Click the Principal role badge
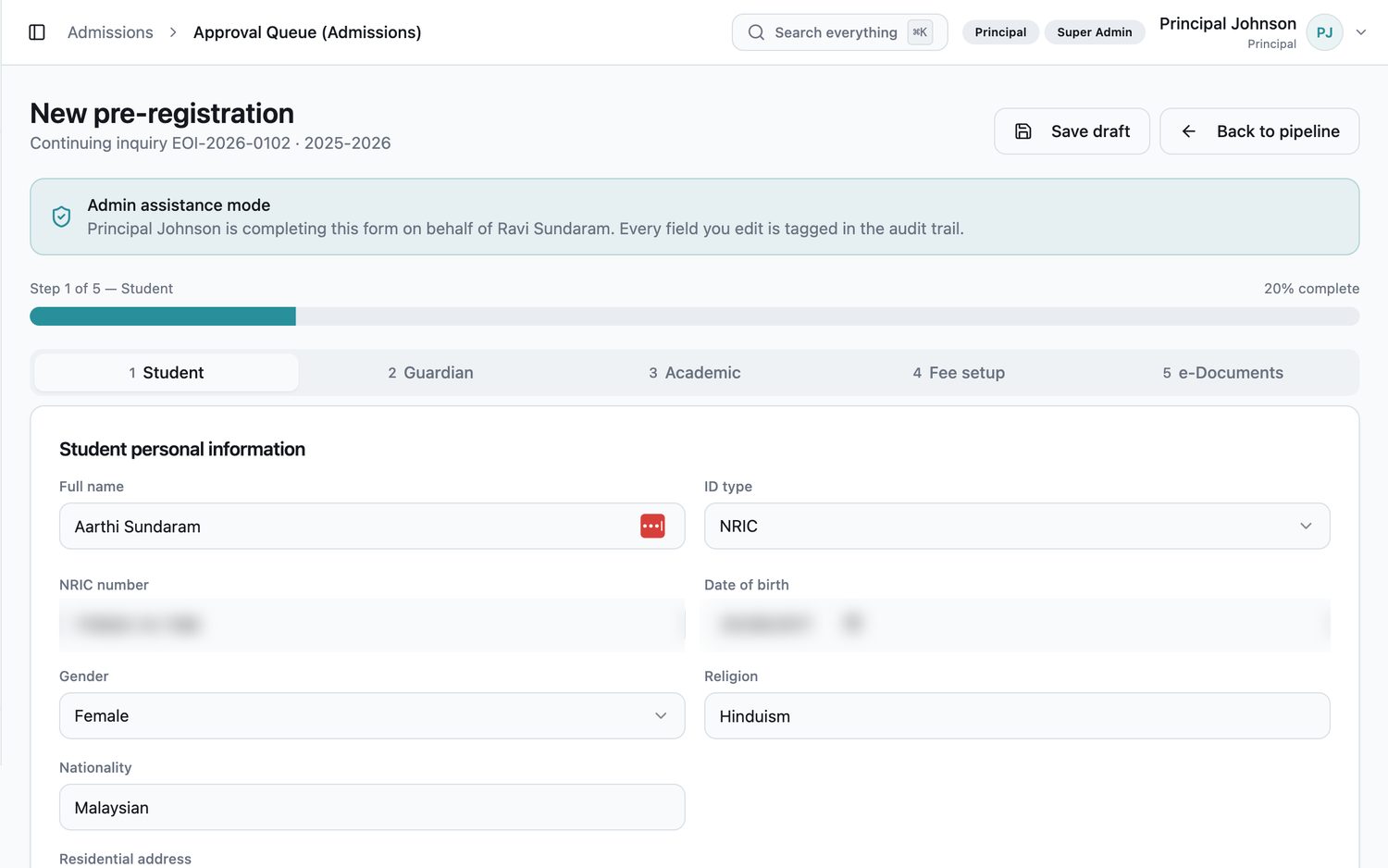This screenshot has height=868, width=1388. point(1000,32)
